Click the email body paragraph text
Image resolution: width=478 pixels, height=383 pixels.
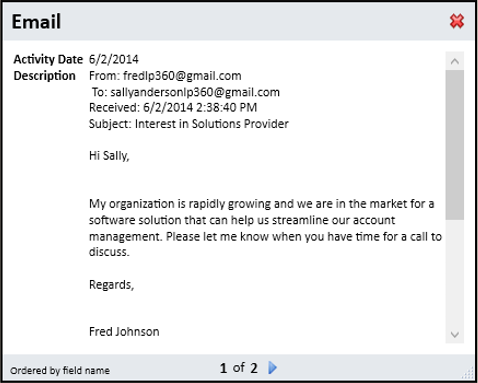265,228
